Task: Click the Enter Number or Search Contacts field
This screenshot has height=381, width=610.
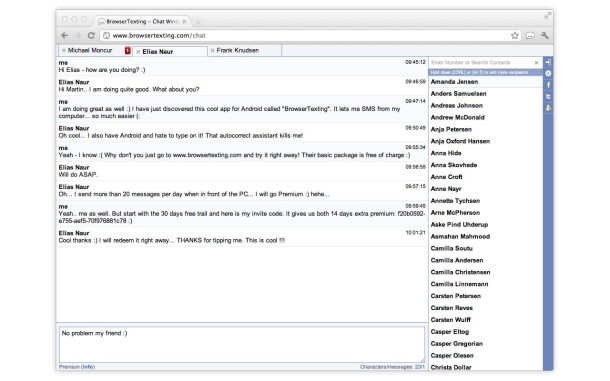Action: [x=481, y=63]
